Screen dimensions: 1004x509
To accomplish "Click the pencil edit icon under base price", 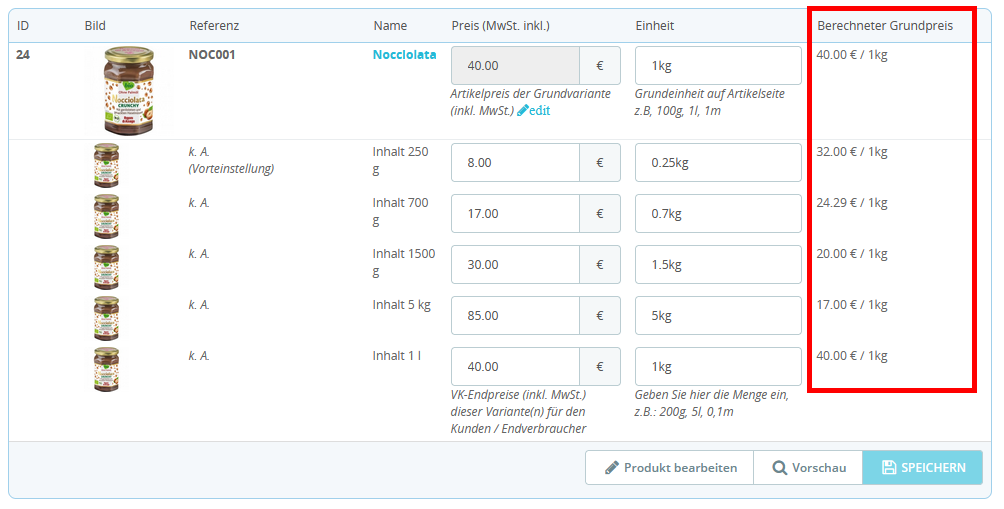I will pos(523,111).
